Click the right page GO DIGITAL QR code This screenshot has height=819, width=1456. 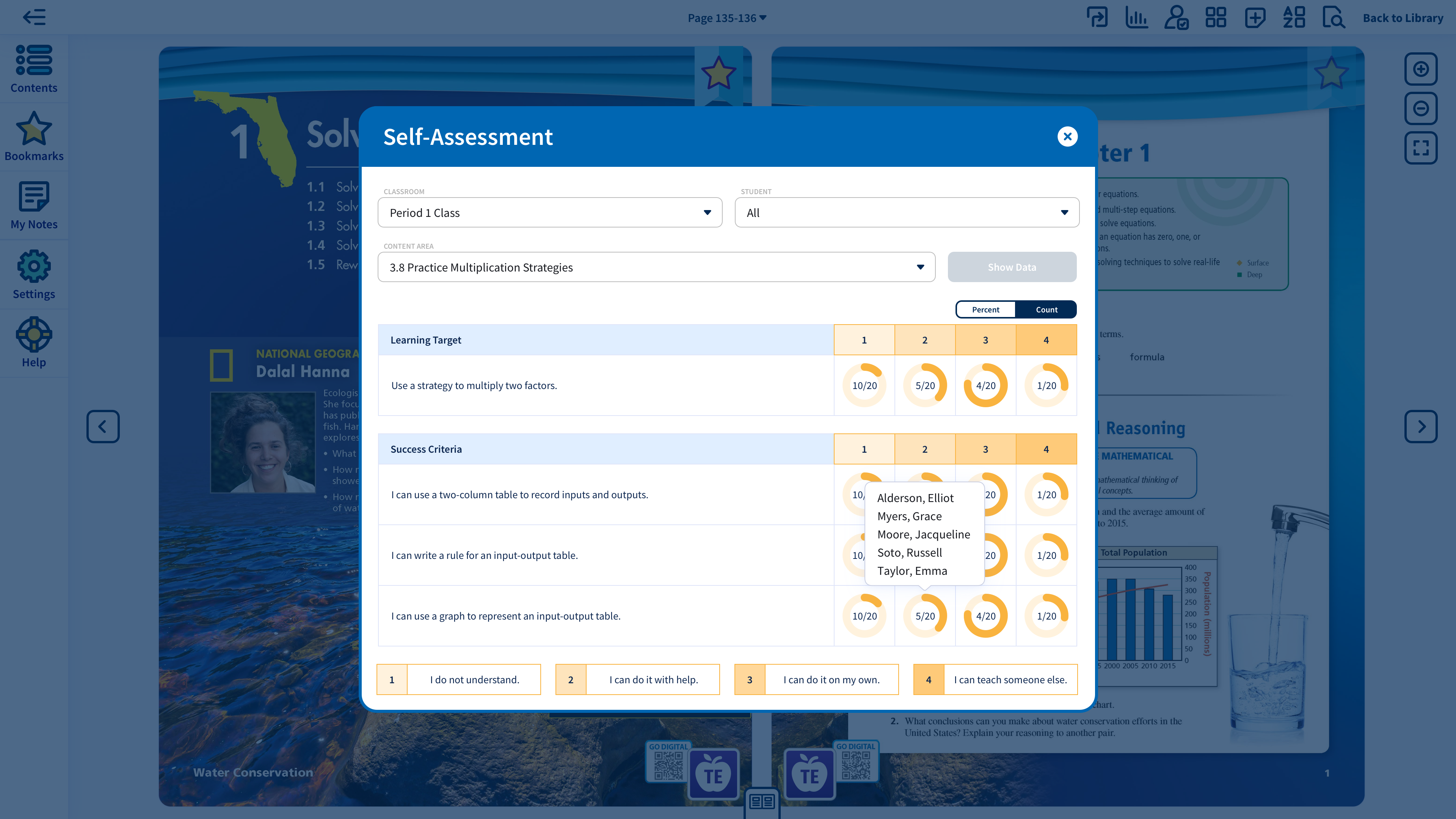point(856,762)
